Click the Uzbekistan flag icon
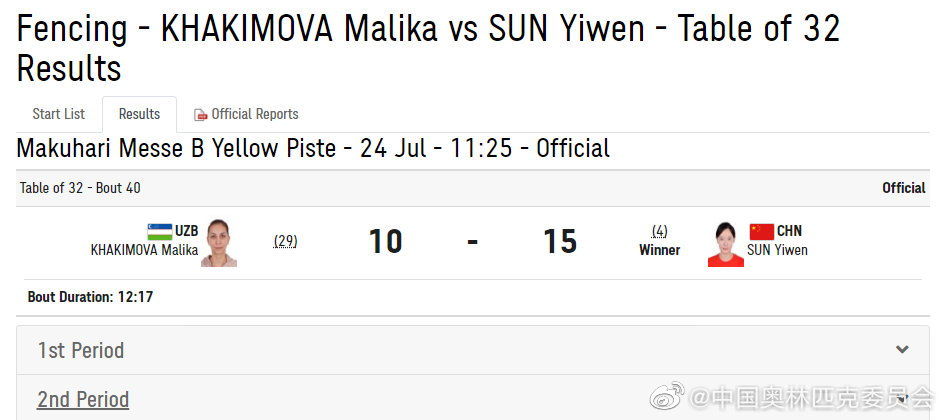Image resolution: width=944 pixels, height=420 pixels. tap(160, 231)
